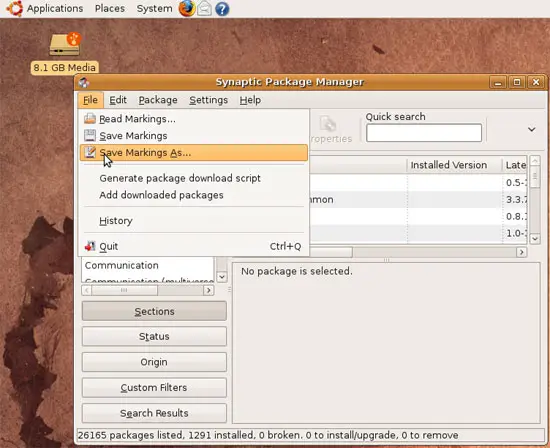Click the Save Markings As pencil icon
Viewport: 550px width, 448px height.
click(x=90, y=152)
